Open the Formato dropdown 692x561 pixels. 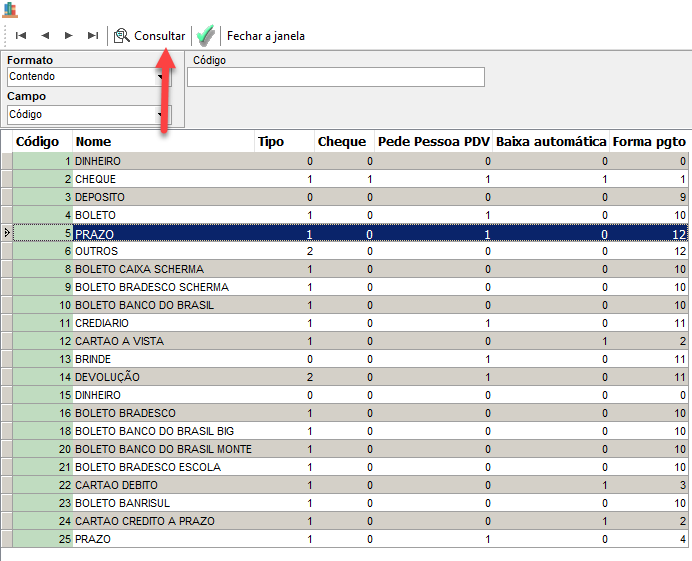160,77
